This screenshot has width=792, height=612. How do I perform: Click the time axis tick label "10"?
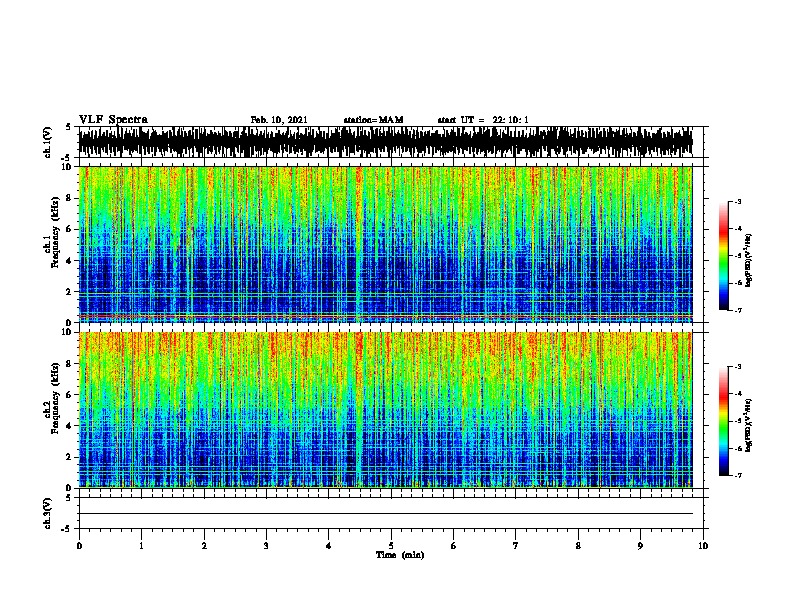pyautogui.click(x=703, y=545)
